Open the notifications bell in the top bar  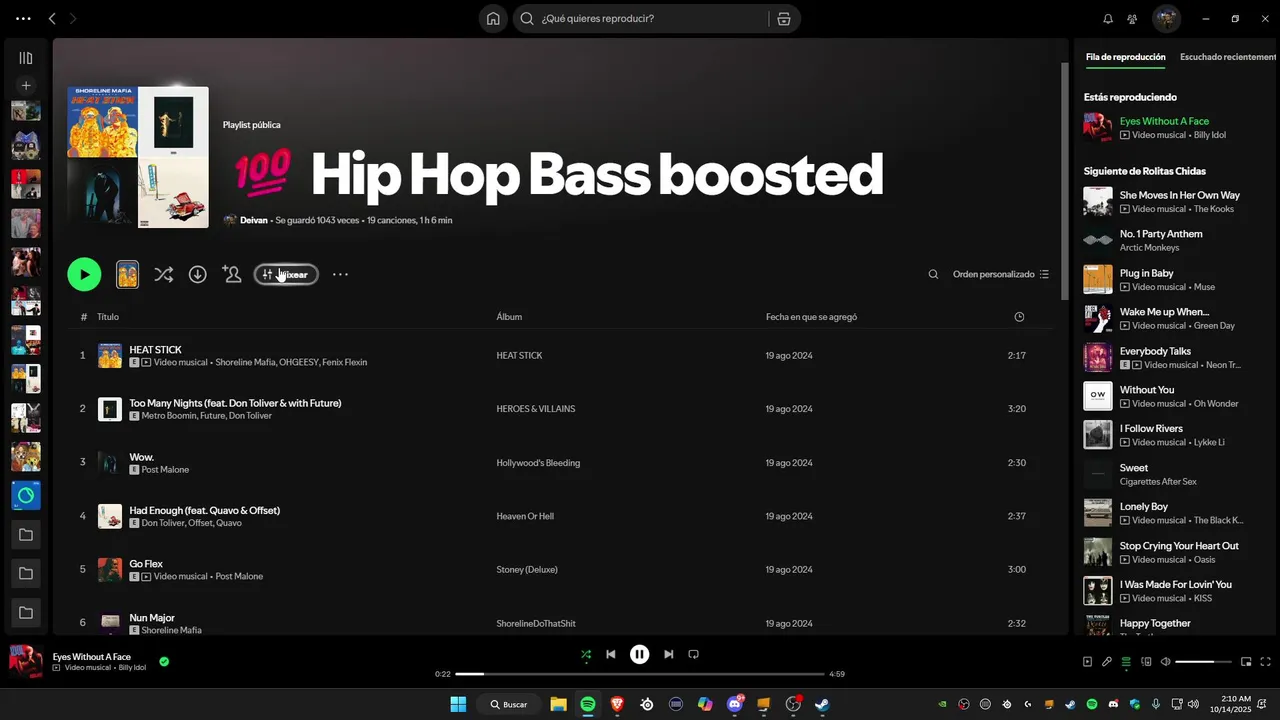(1108, 19)
